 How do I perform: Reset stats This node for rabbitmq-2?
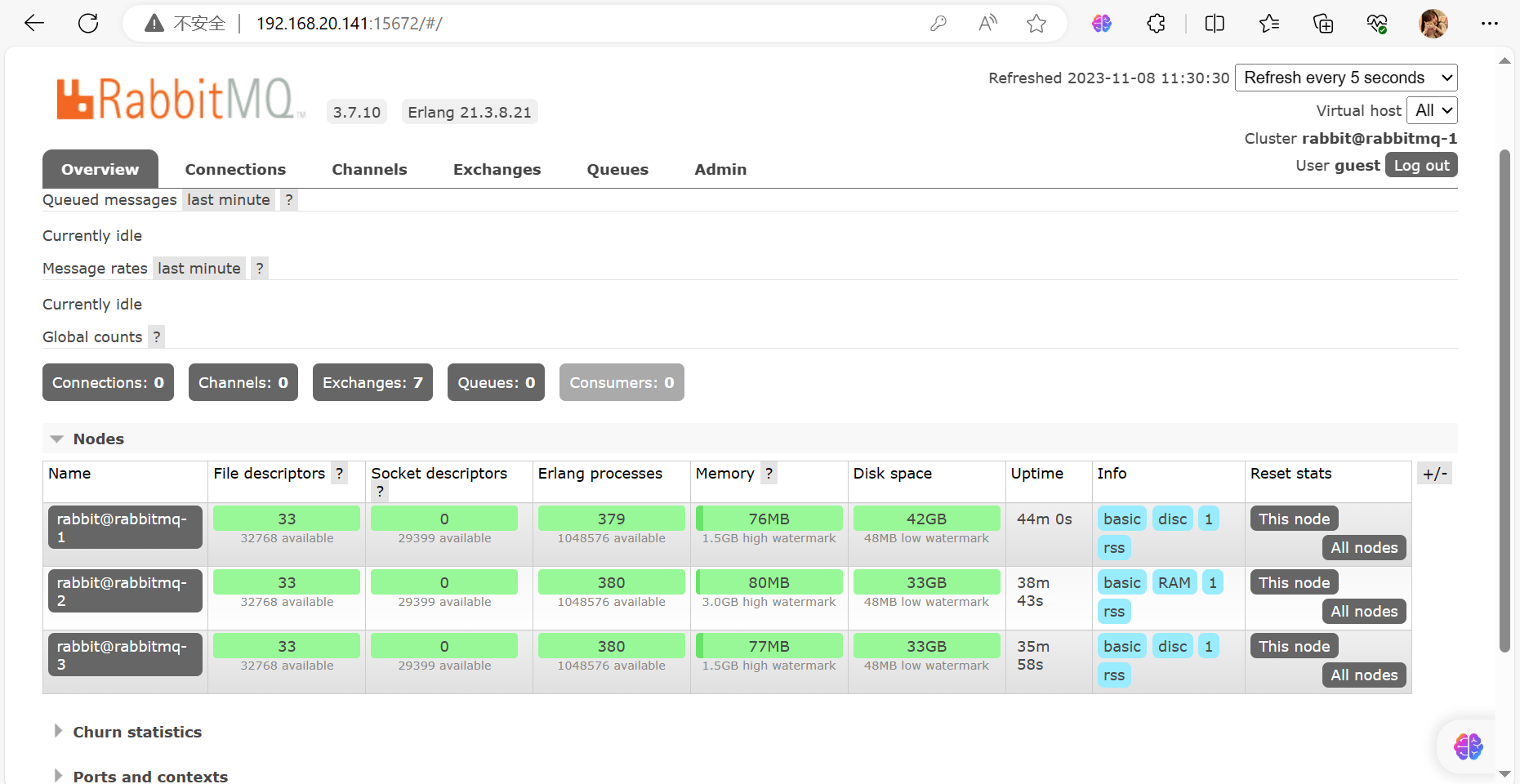pos(1294,582)
